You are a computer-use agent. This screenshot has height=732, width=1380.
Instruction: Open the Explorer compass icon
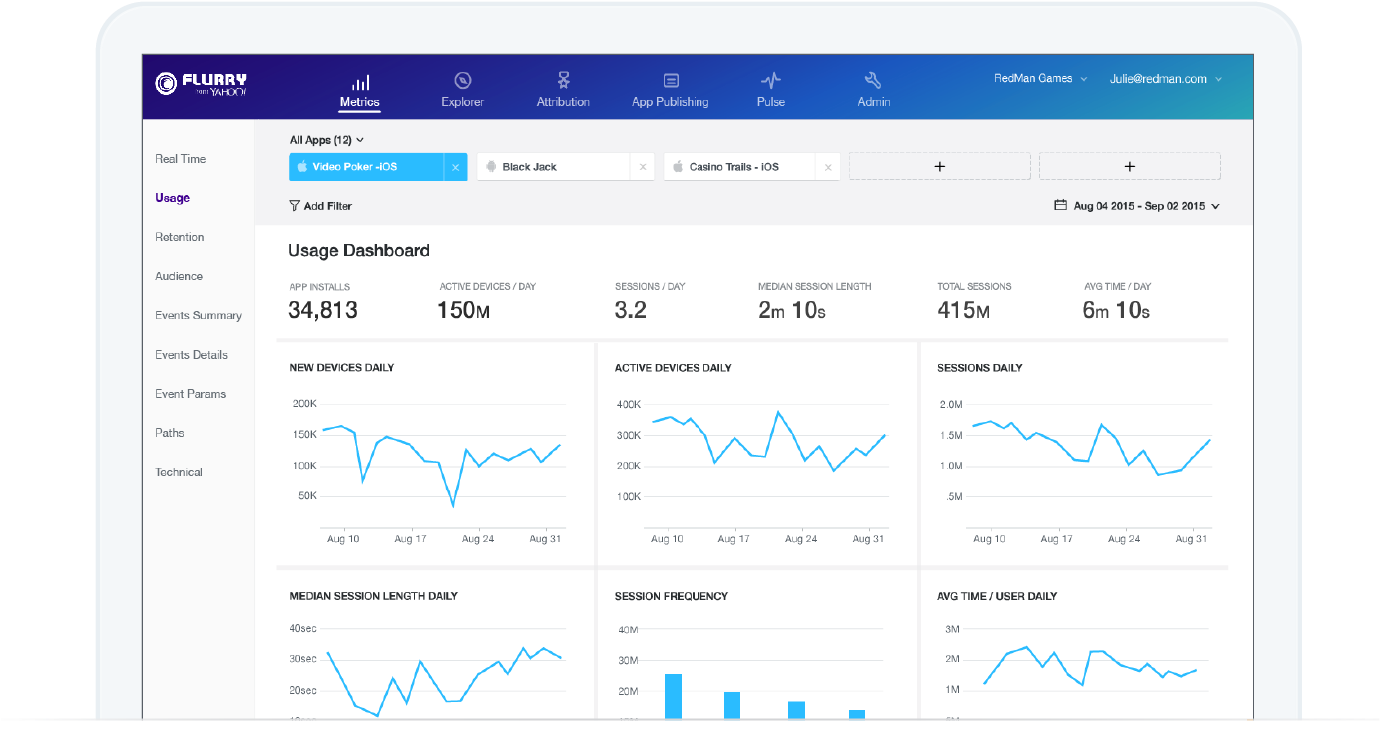(462, 81)
